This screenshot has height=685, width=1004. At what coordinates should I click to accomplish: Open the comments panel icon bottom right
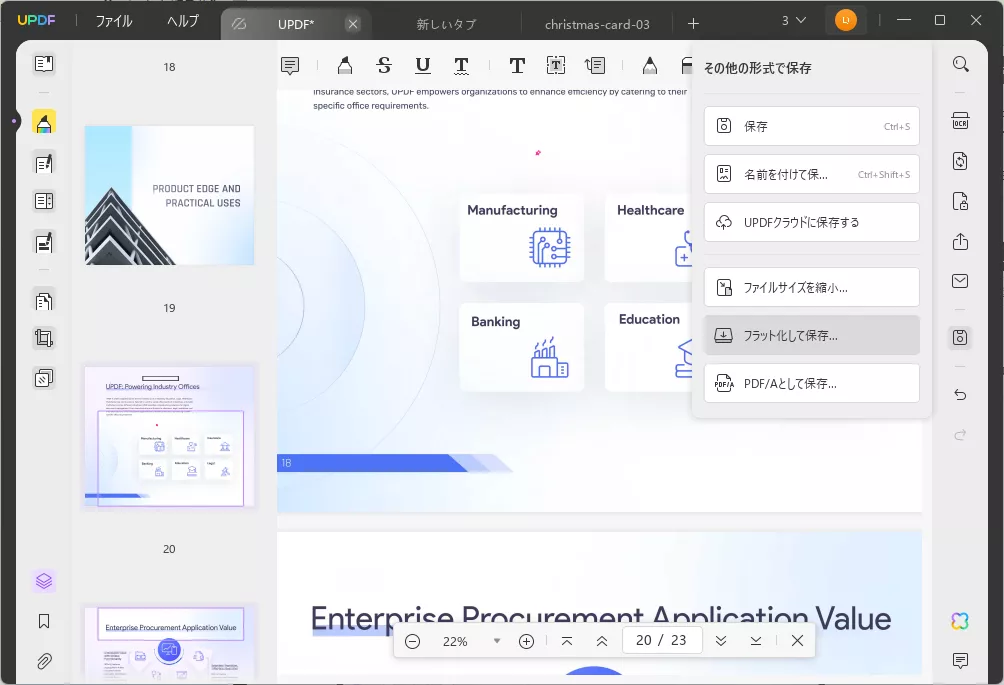pyautogui.click(x=960, y=661)
